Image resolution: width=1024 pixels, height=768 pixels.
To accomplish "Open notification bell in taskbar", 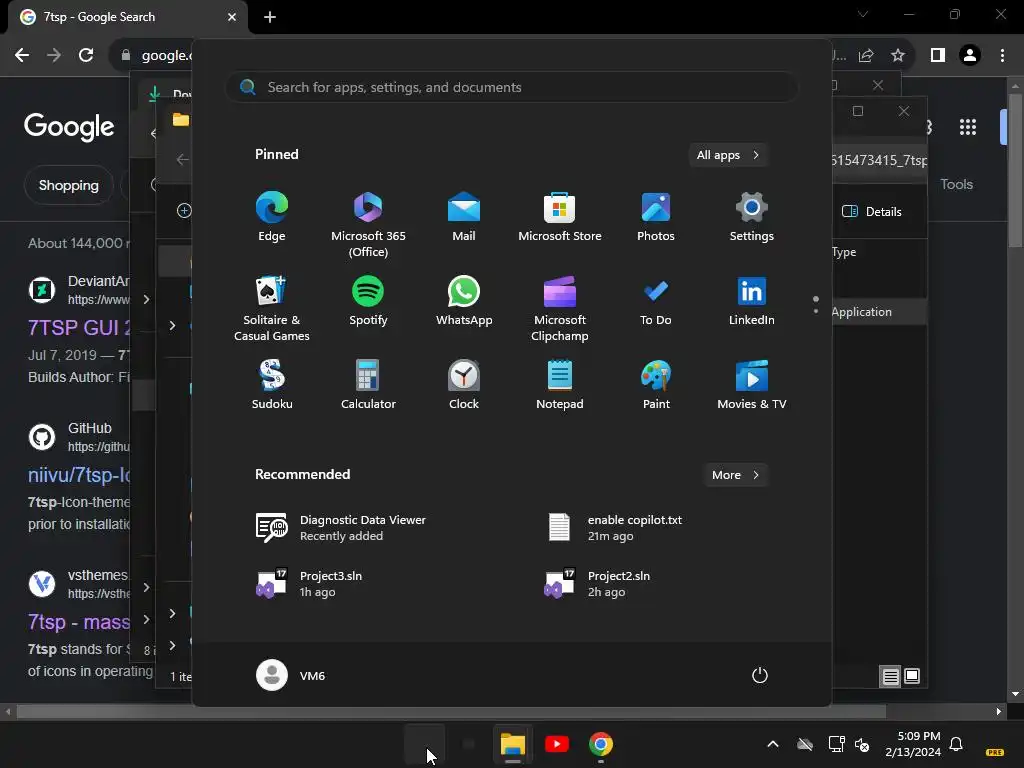I will 956,744.
